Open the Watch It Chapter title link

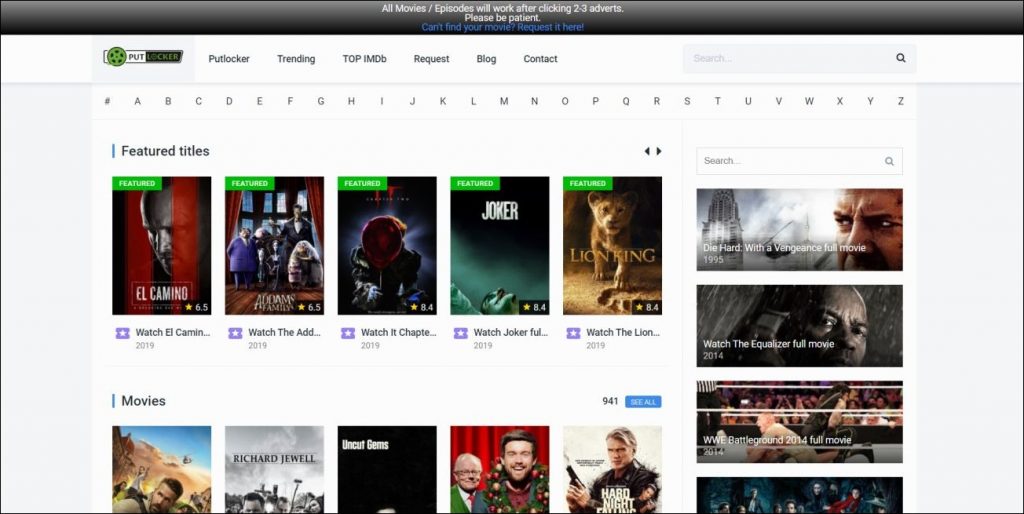398,332
